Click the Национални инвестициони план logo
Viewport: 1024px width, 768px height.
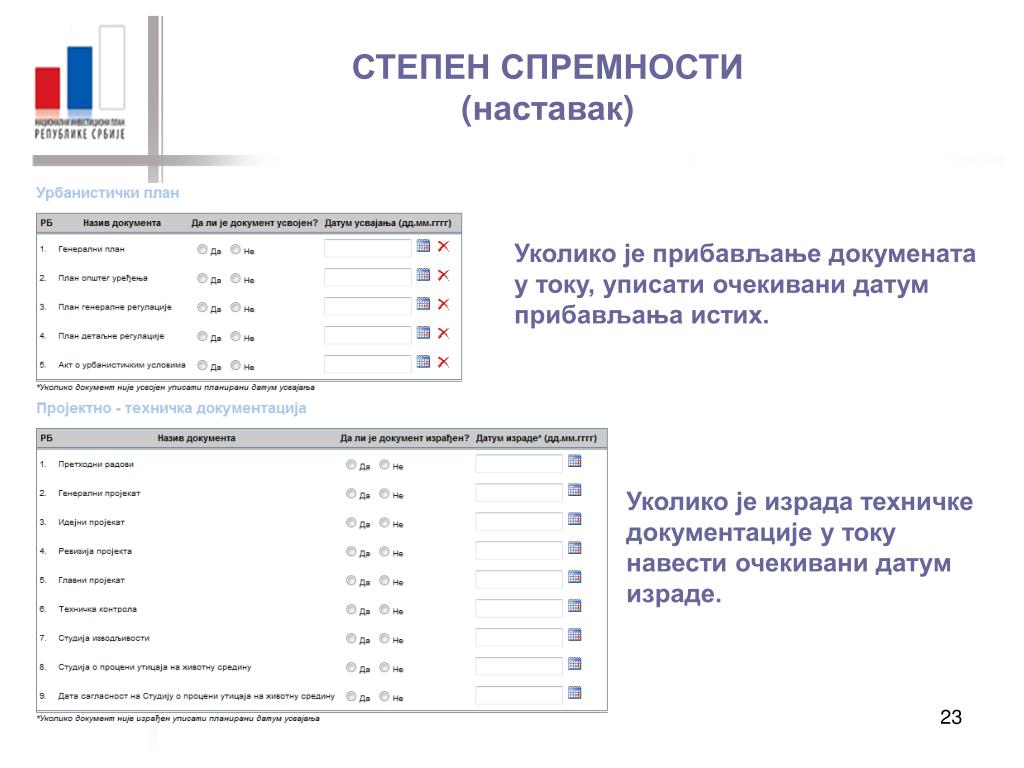[80, 82]
